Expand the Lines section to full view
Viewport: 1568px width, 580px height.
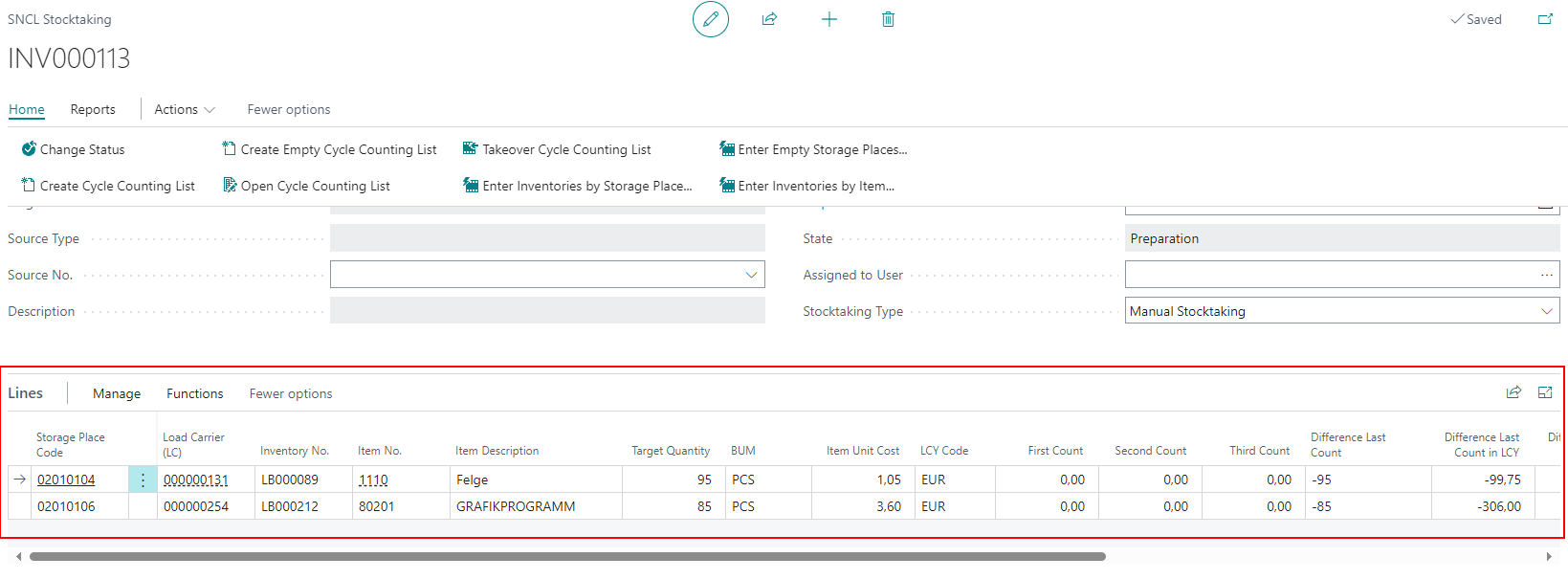click(x=1545, y=392)
